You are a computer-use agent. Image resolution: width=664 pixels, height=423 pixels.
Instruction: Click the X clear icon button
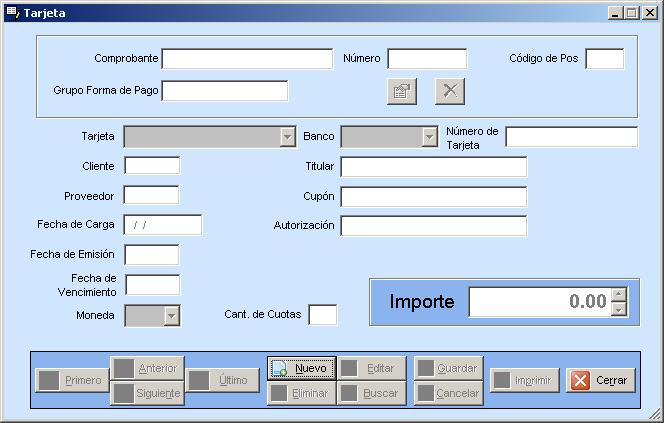[450, 91]
